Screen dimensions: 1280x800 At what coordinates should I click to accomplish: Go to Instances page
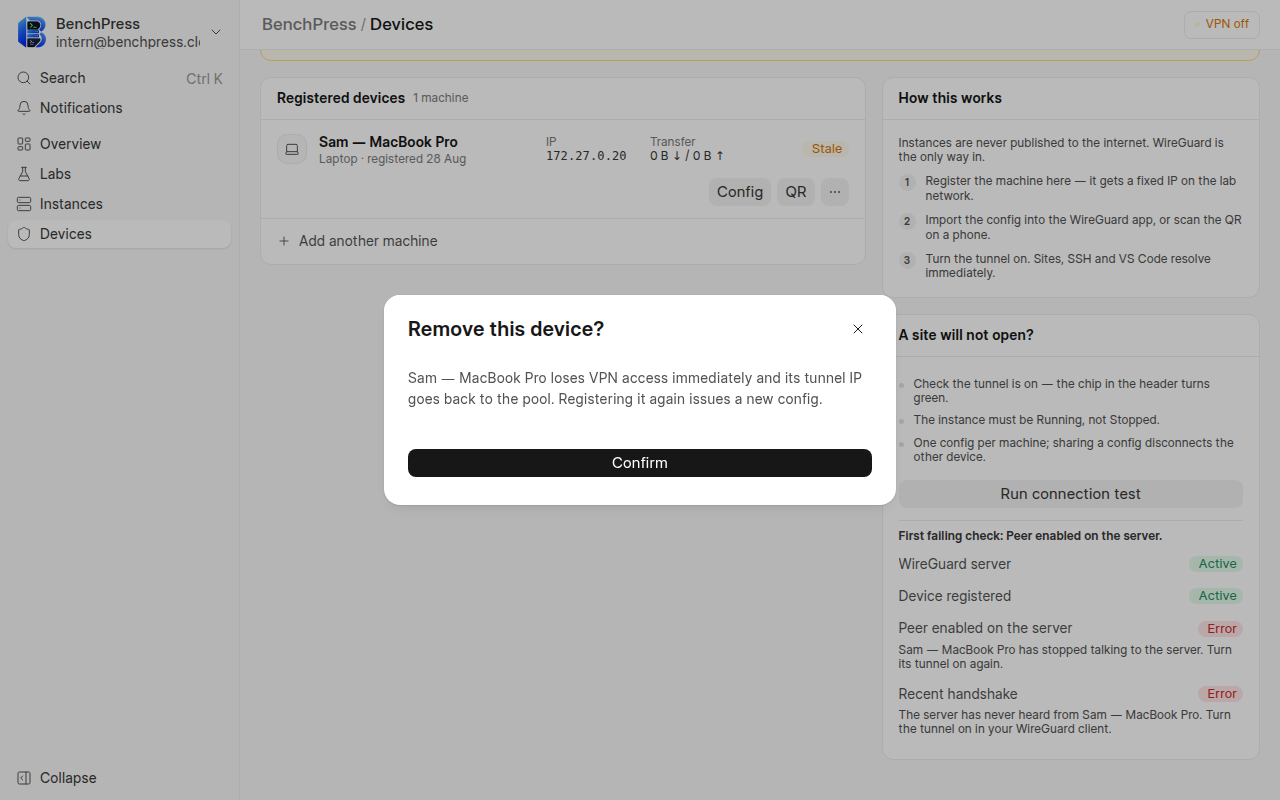point(120,204)
